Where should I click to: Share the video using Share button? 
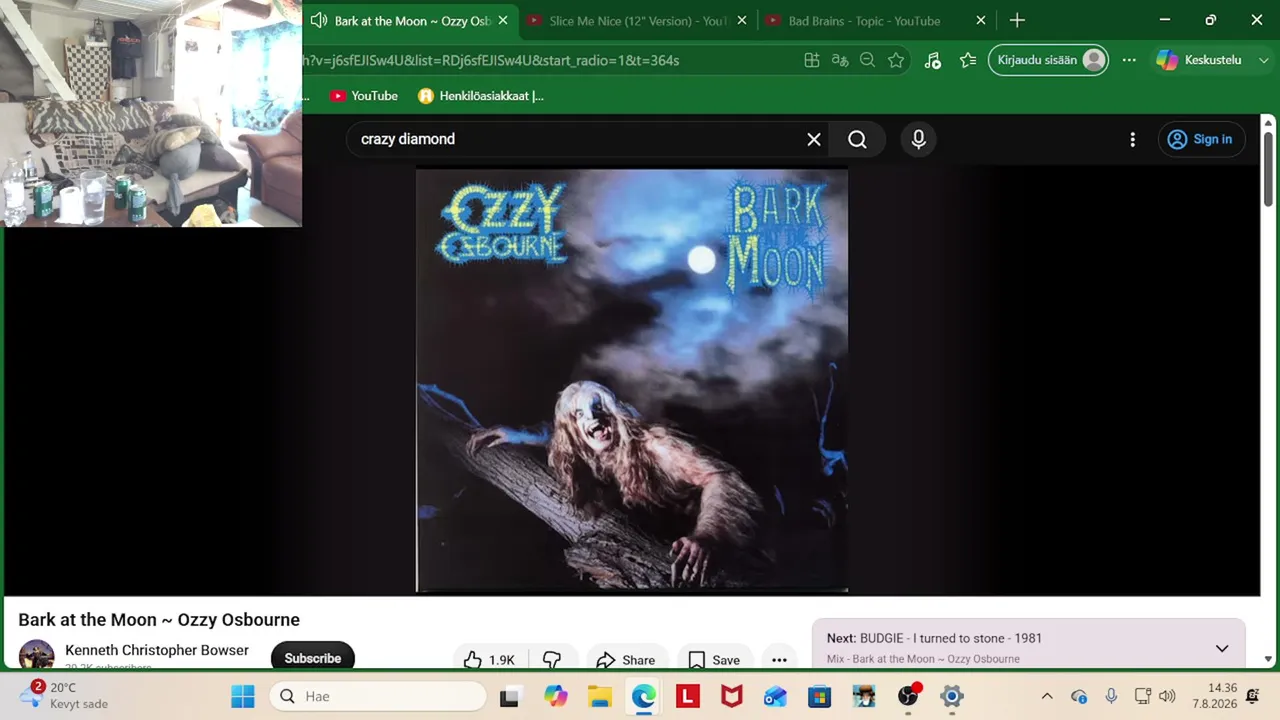pos(626,660)
